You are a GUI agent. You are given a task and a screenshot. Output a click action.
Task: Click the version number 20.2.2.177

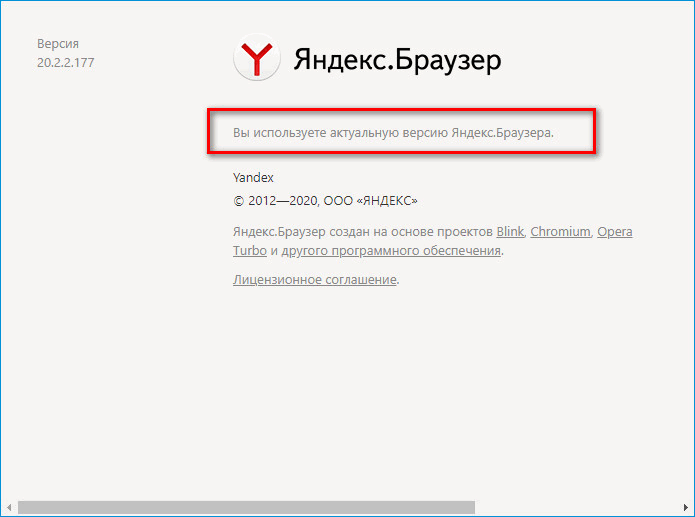tap(66, 63)
